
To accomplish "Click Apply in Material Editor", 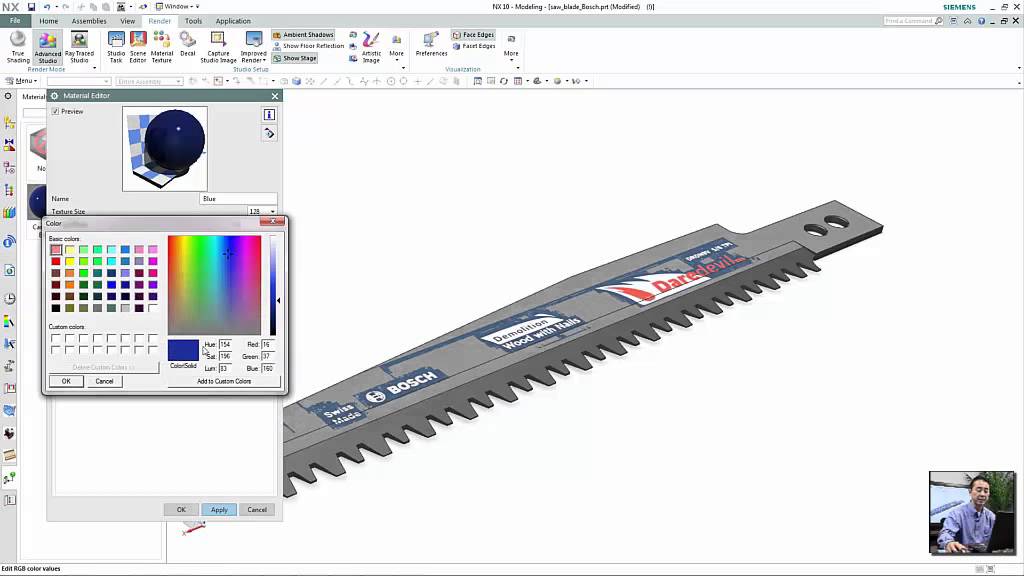I will (219, 509).
